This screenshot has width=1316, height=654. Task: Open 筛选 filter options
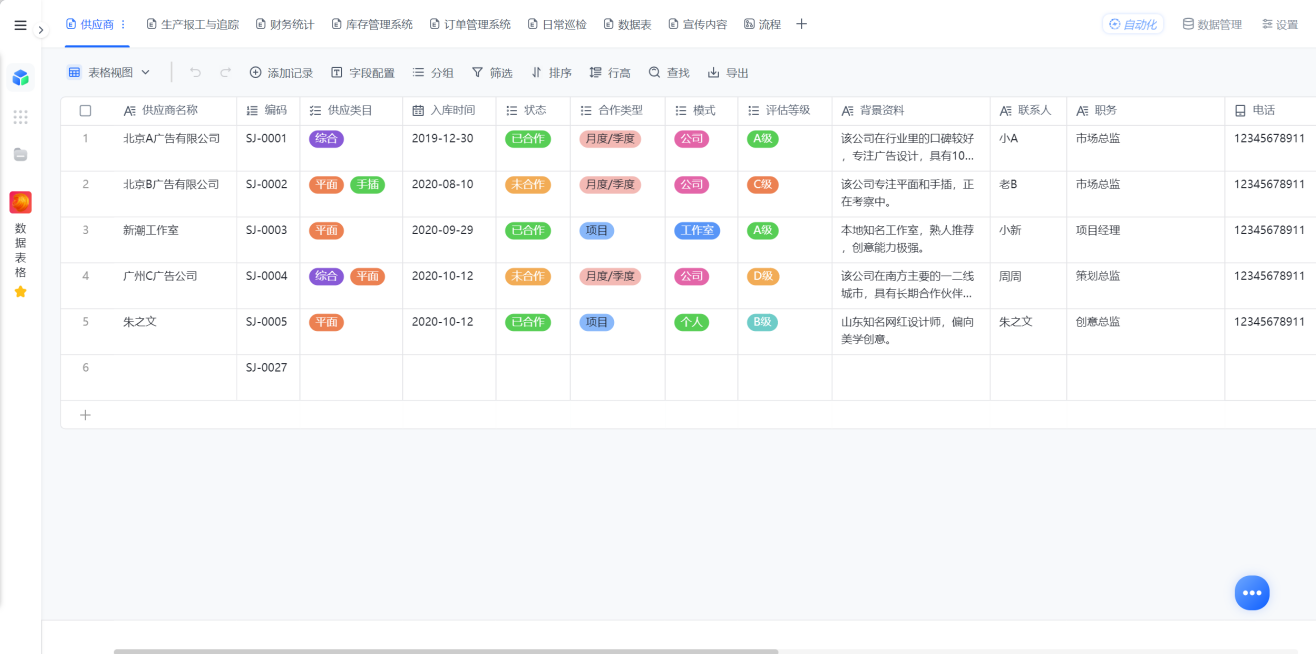tap(492, 73)
